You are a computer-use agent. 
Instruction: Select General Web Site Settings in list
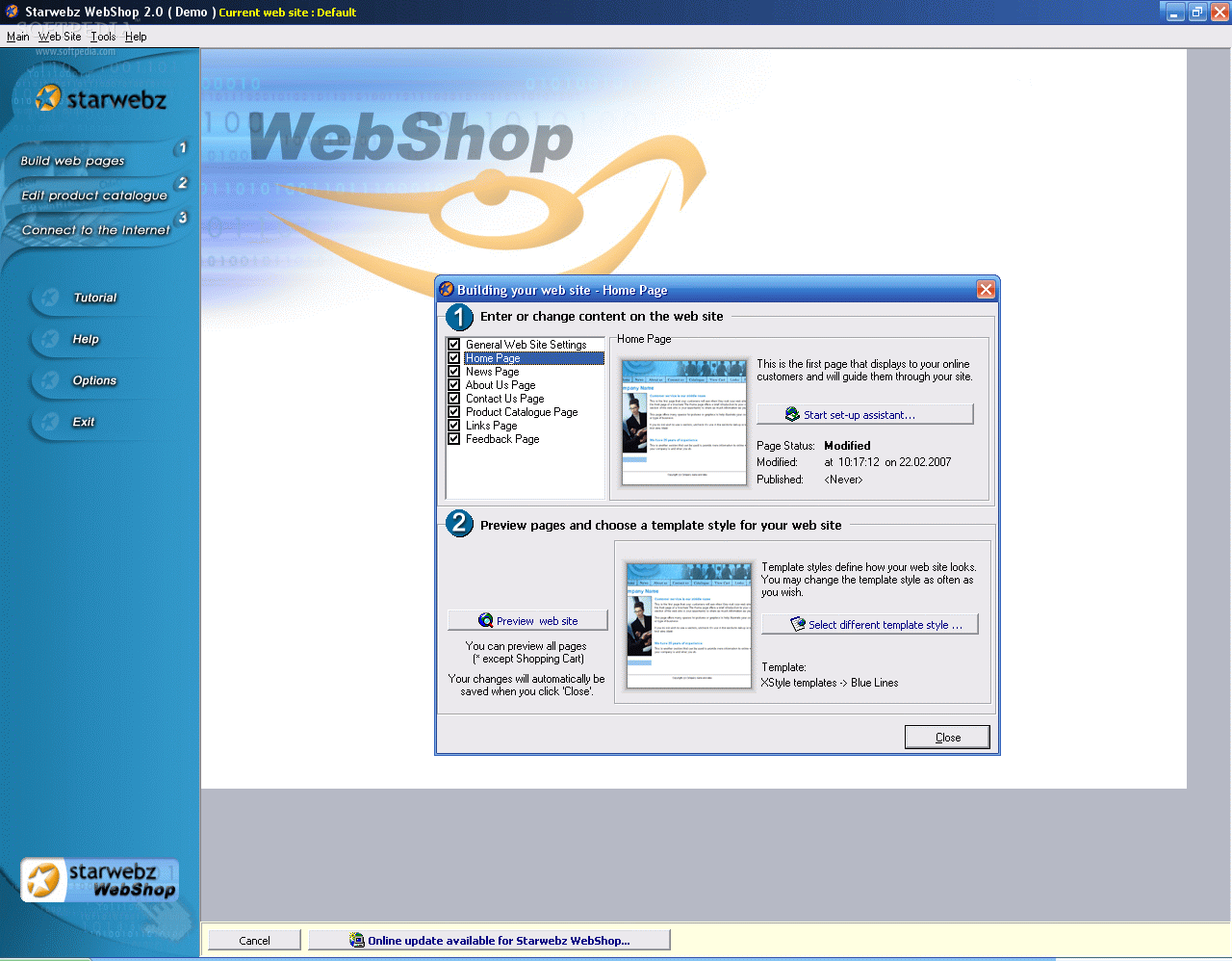(526, 345)
